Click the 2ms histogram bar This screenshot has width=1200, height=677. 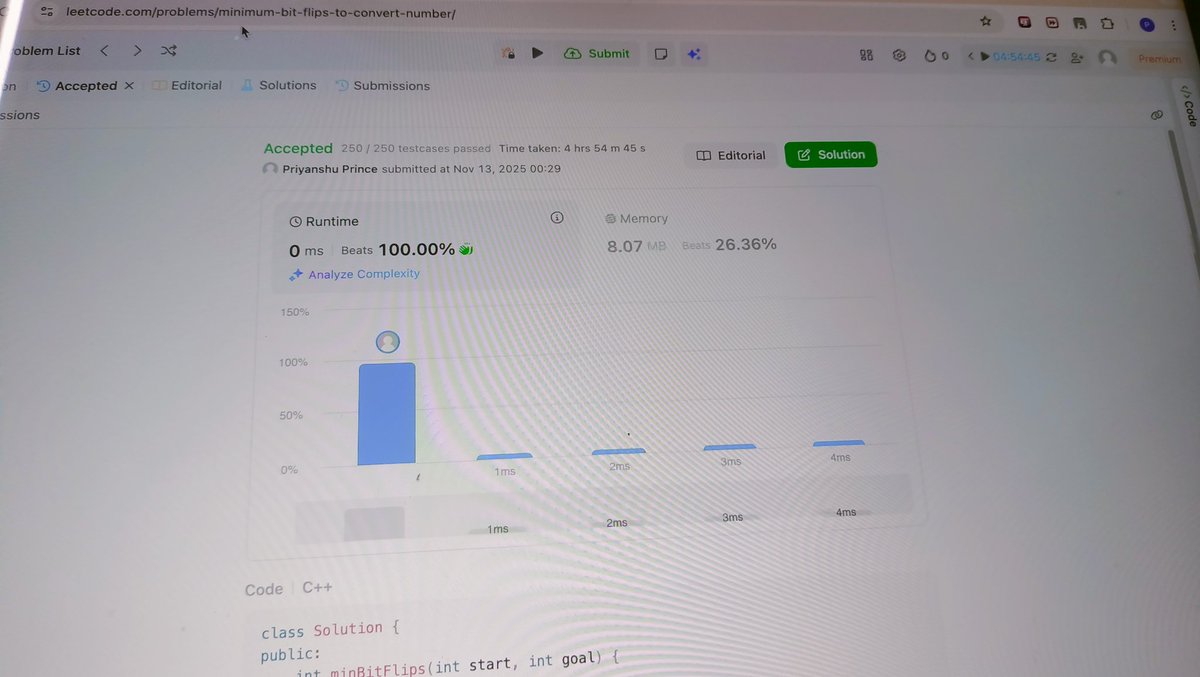point(618,452)
